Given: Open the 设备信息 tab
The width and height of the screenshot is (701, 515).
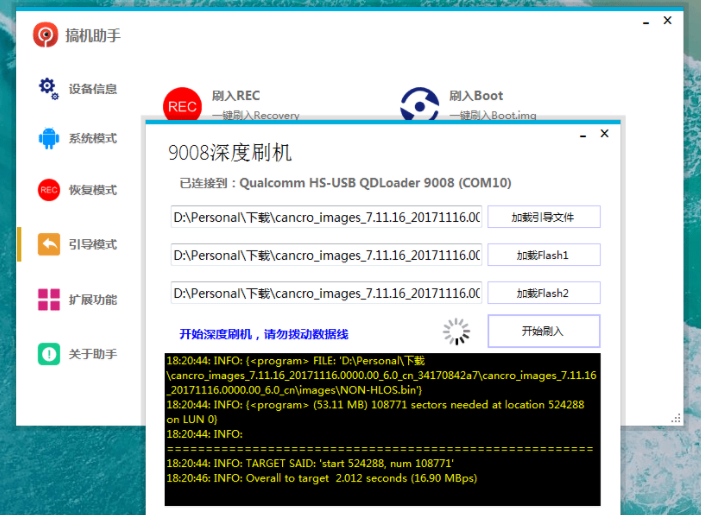Looking at the screenshot, I should (92, 89).
